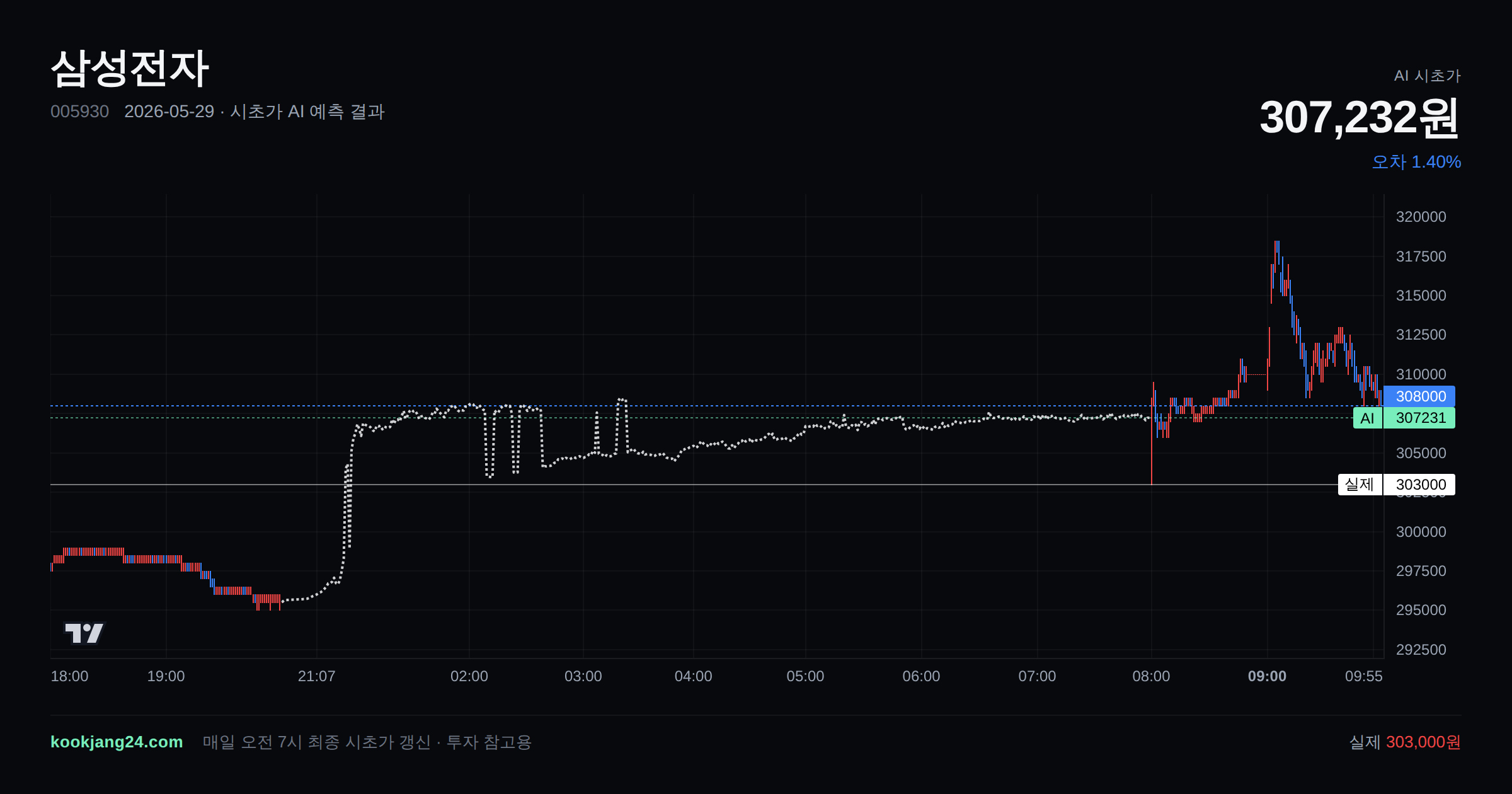Click the footer 실제 303,000원 text
This screenshot has width=1512, height=794.
[x=1405, y=742]
